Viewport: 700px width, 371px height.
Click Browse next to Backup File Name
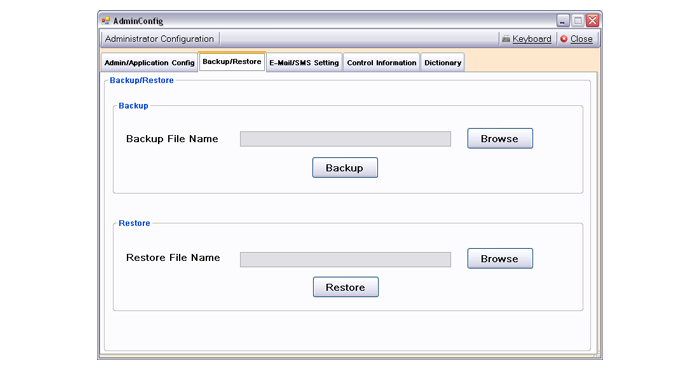point(500,138)
